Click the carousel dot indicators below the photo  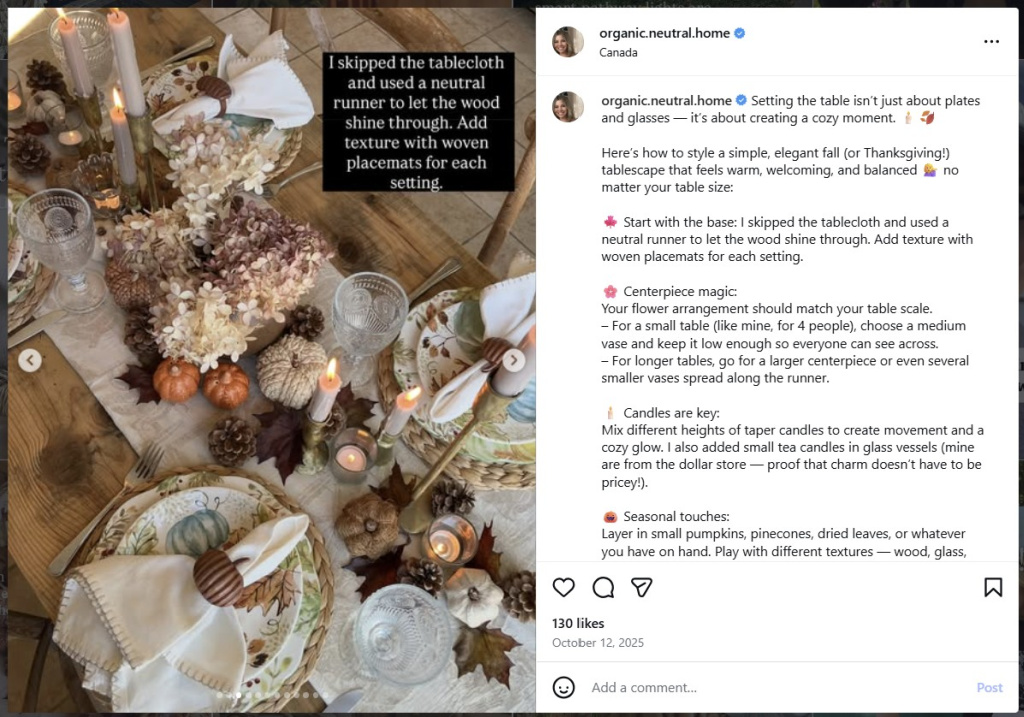point(272,694)
